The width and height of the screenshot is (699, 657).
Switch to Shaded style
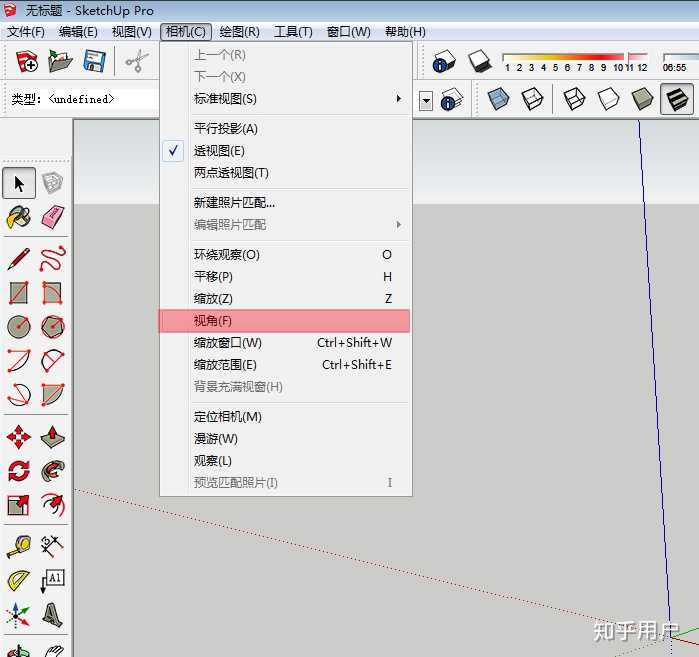coord(642,99)
